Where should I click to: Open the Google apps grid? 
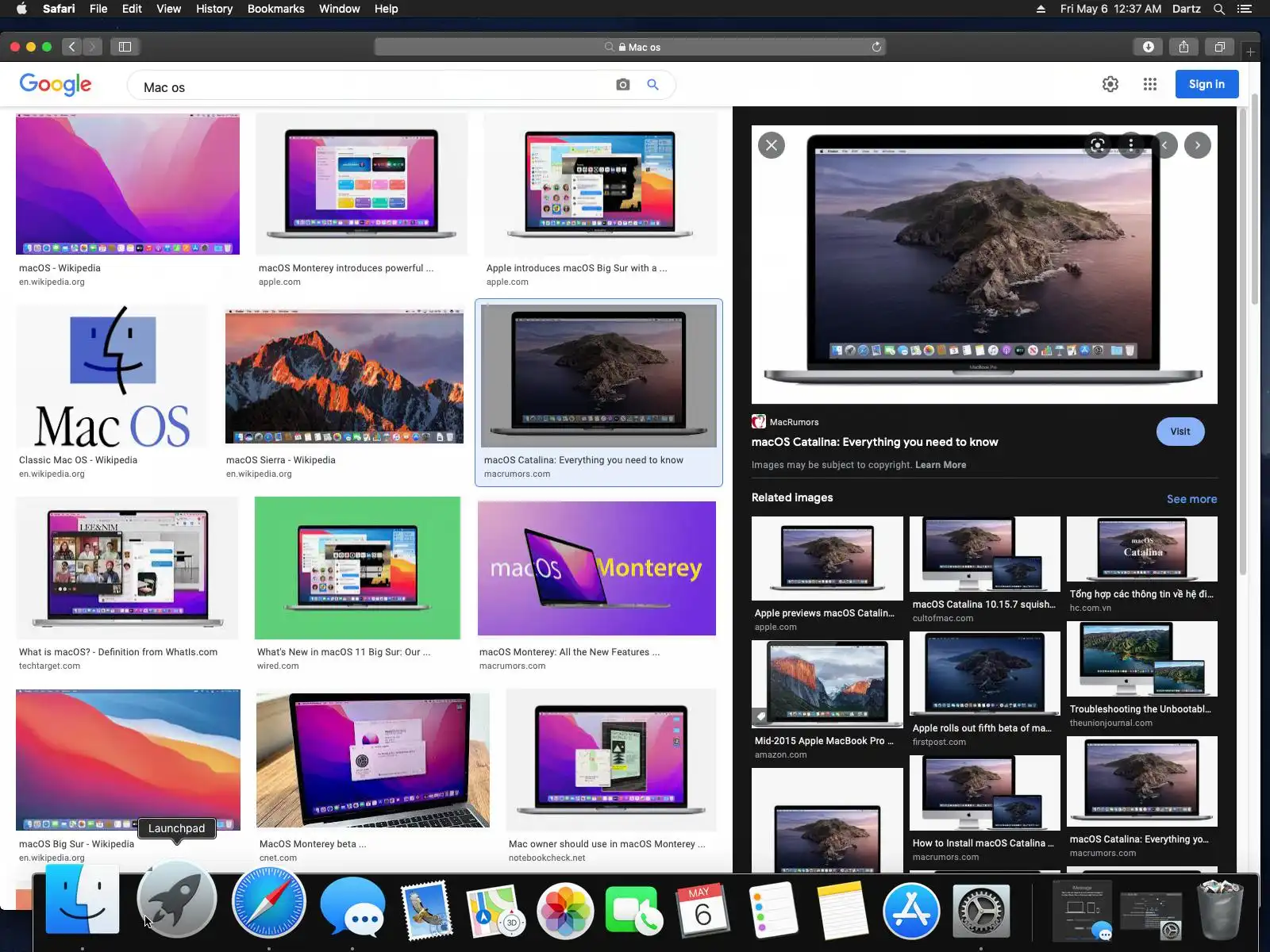pyautogui.click(x=1150, y=84)
